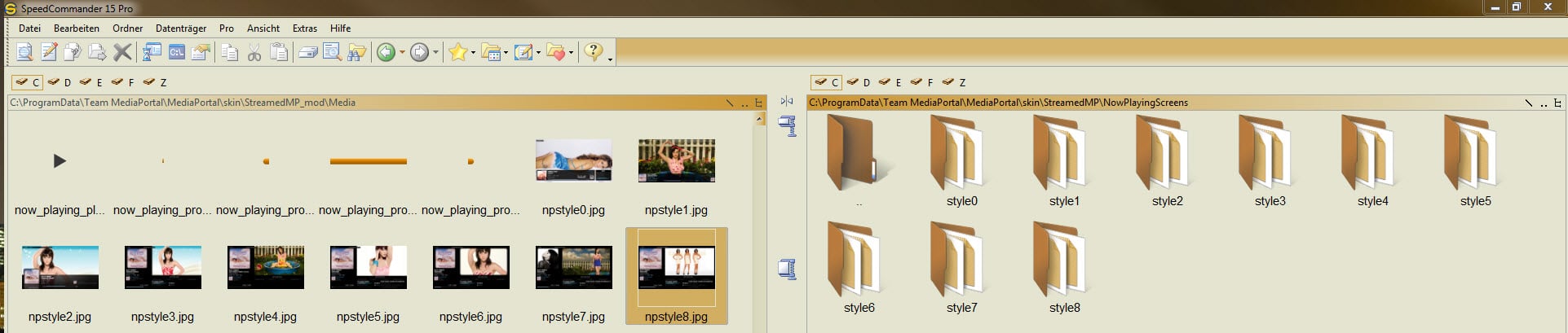Click the View file magnifier icon
This screenshot has height=333, width=1568.
(x=24, y=53)
